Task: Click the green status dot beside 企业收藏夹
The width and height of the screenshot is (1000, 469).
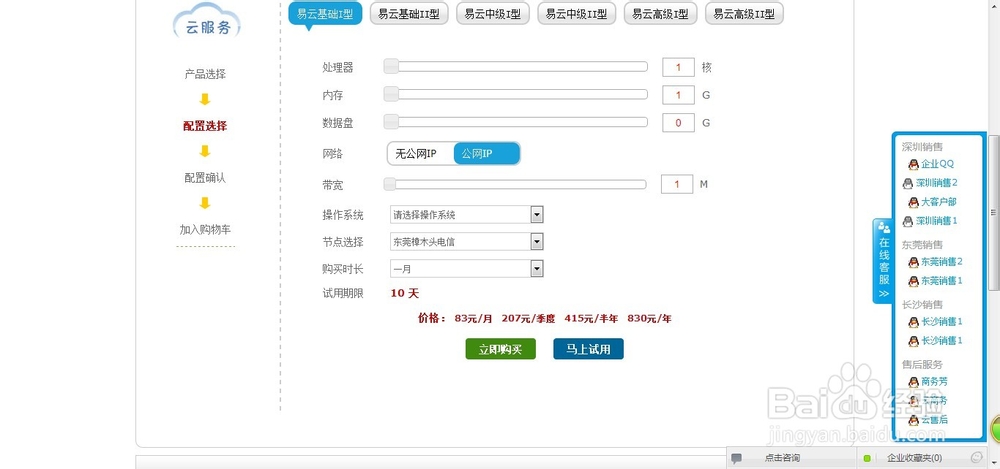Action: 867,458
